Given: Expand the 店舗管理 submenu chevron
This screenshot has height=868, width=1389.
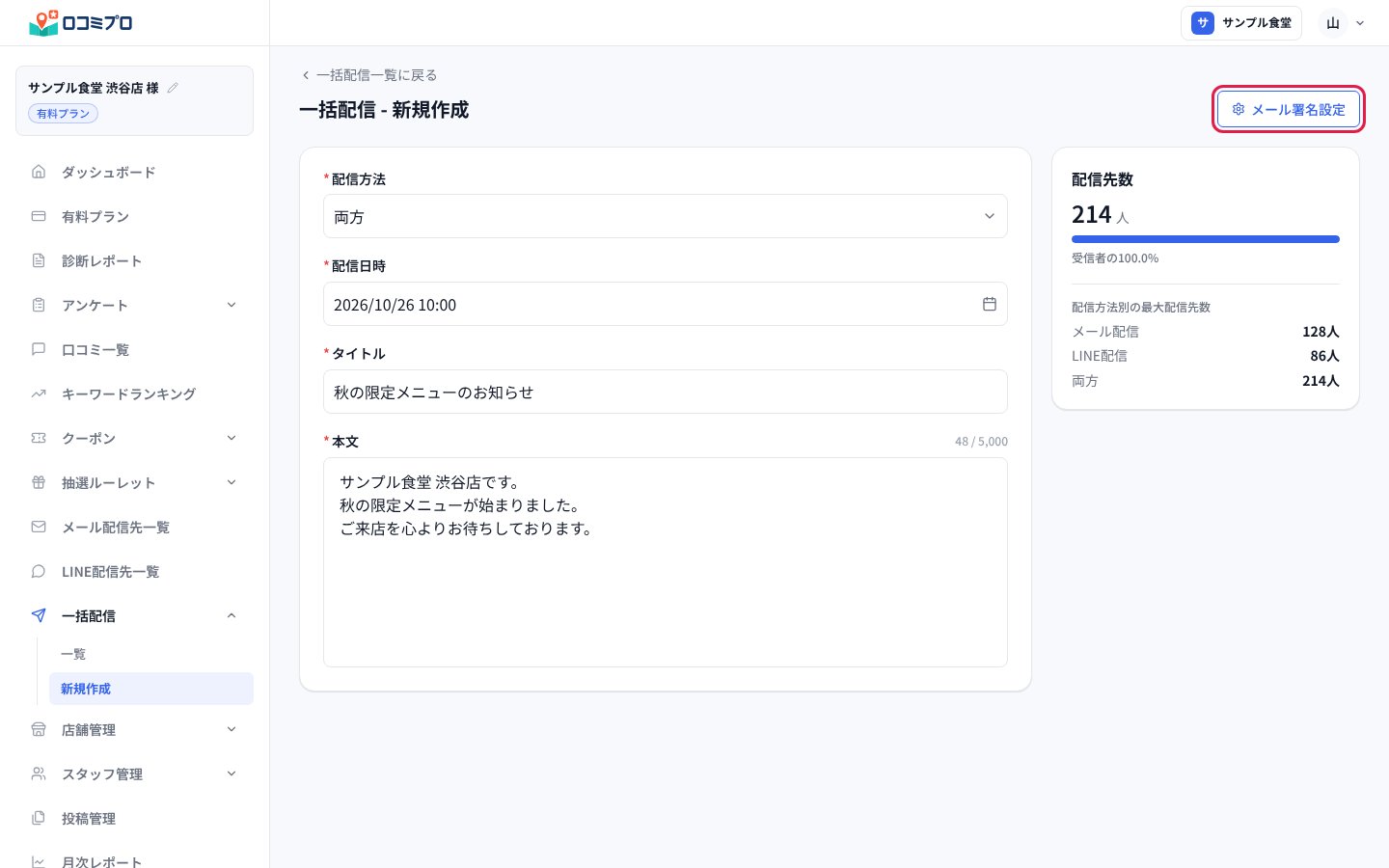Looking at the screenshot, I should [231, 729].
